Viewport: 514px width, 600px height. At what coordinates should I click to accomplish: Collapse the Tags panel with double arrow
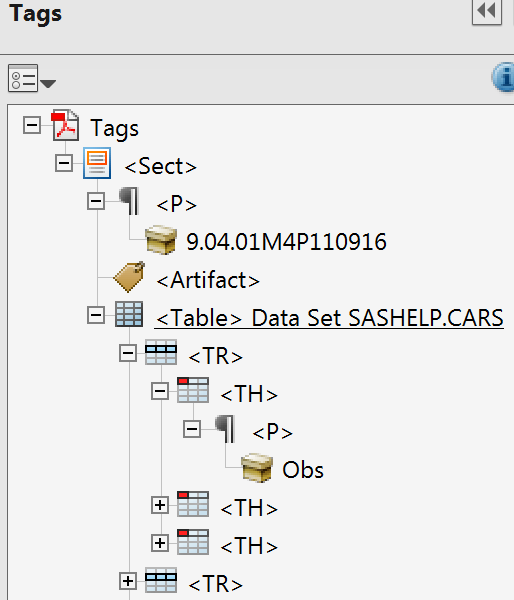487,11
